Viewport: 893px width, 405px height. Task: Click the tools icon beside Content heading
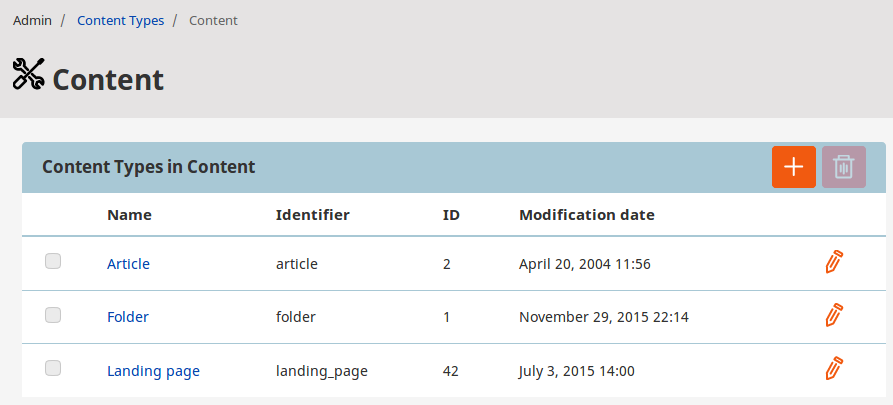click(x=28, y=73)
